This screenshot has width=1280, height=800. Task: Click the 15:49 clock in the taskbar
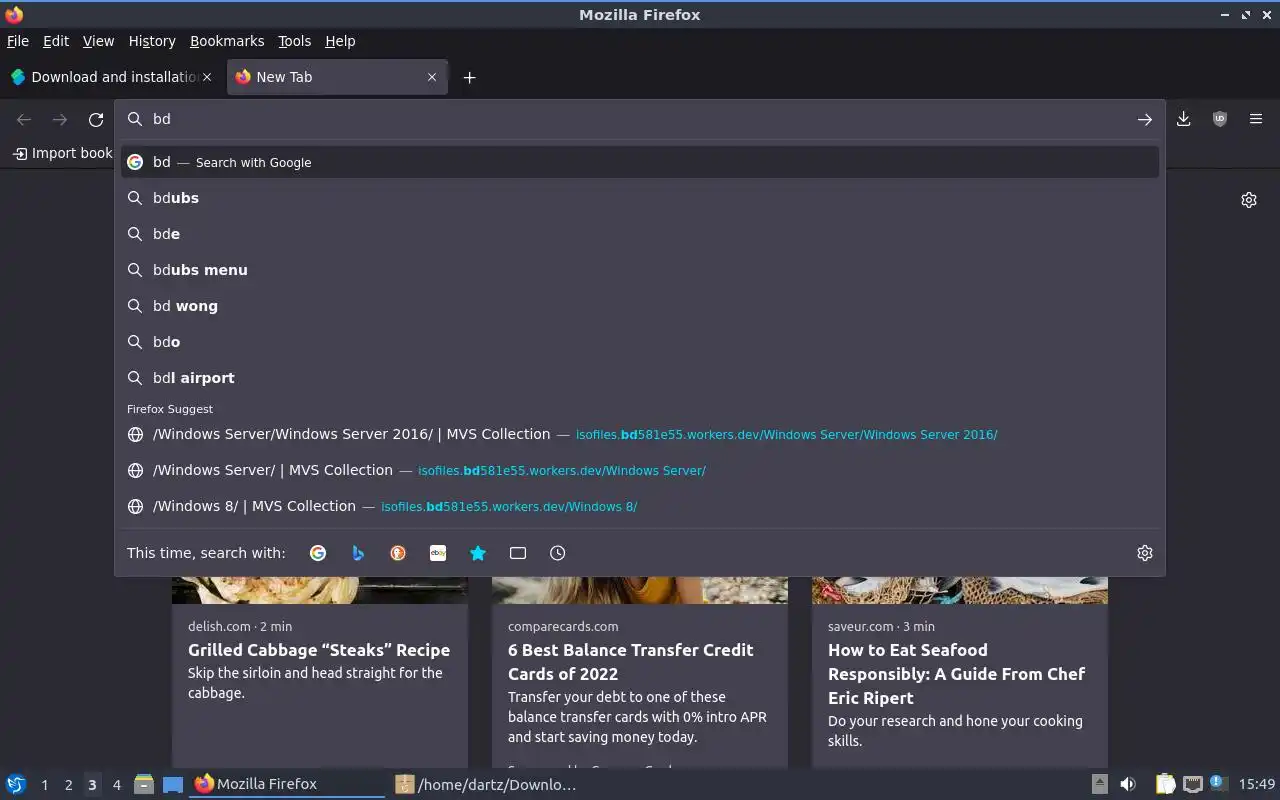[1257, 784]
